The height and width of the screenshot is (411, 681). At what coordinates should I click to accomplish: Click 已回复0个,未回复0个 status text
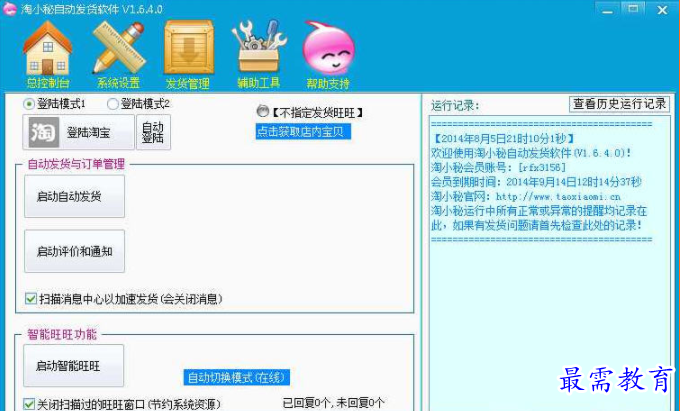tap(334, 403)
